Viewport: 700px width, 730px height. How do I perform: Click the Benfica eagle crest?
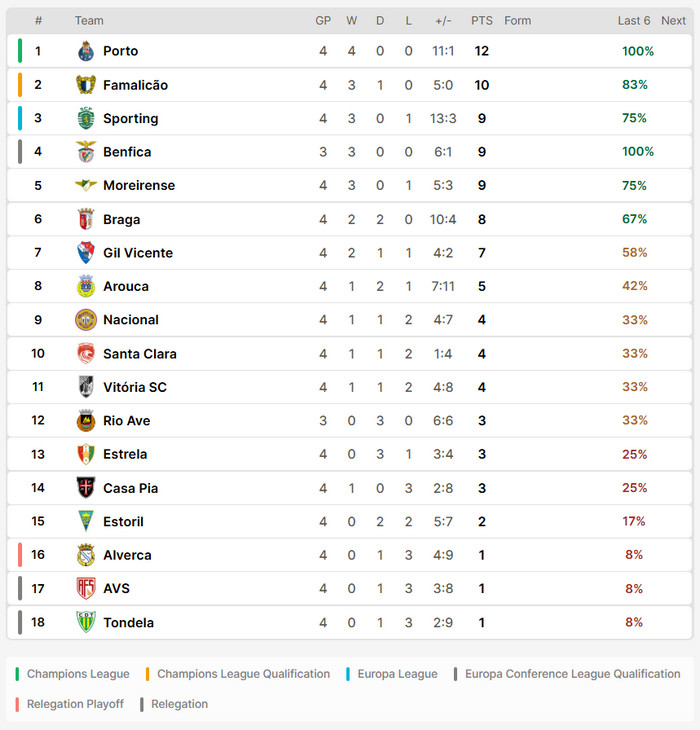click(x=86, y=152)
